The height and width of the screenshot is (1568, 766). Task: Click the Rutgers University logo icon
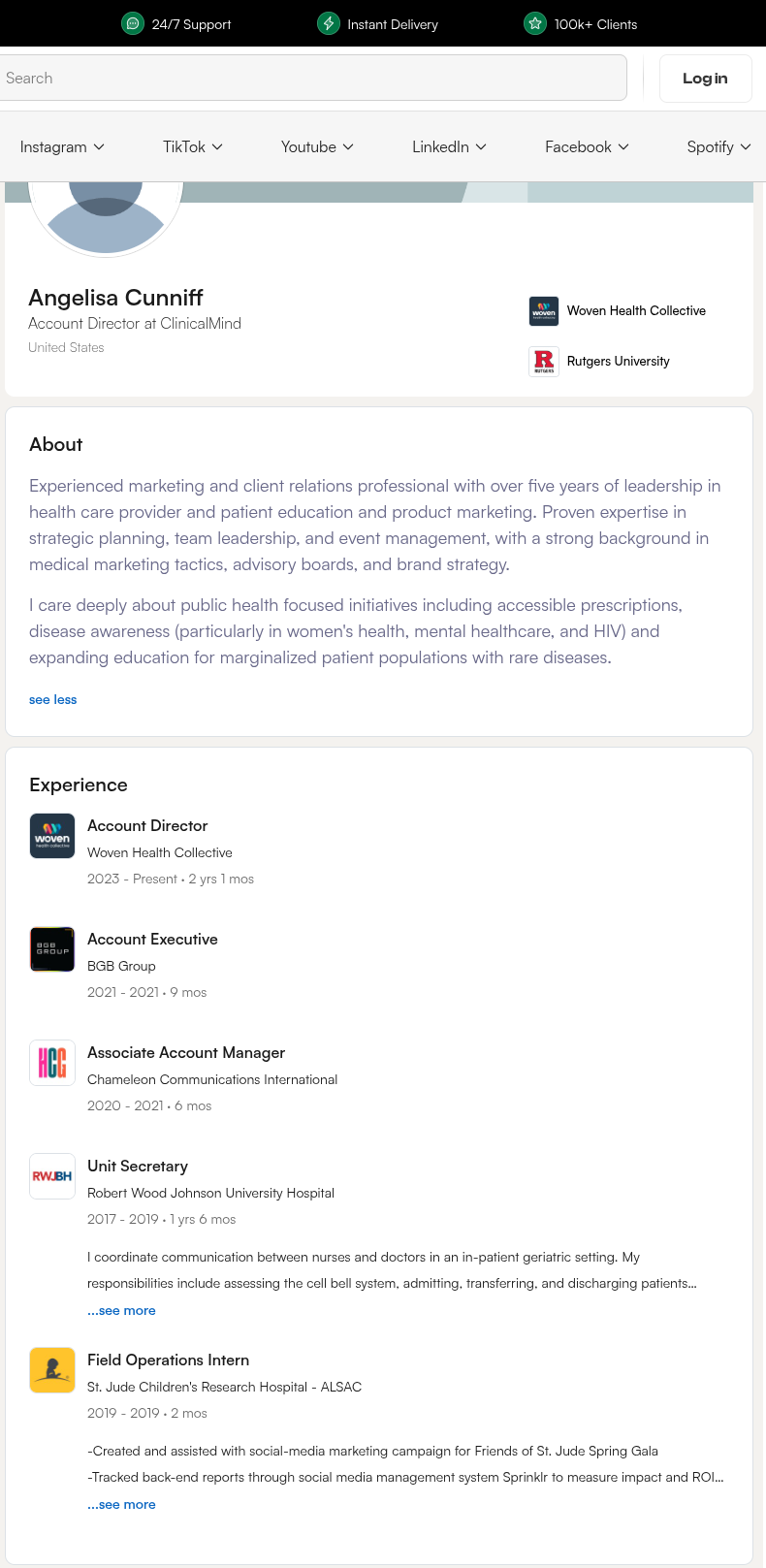coord(544,362)
